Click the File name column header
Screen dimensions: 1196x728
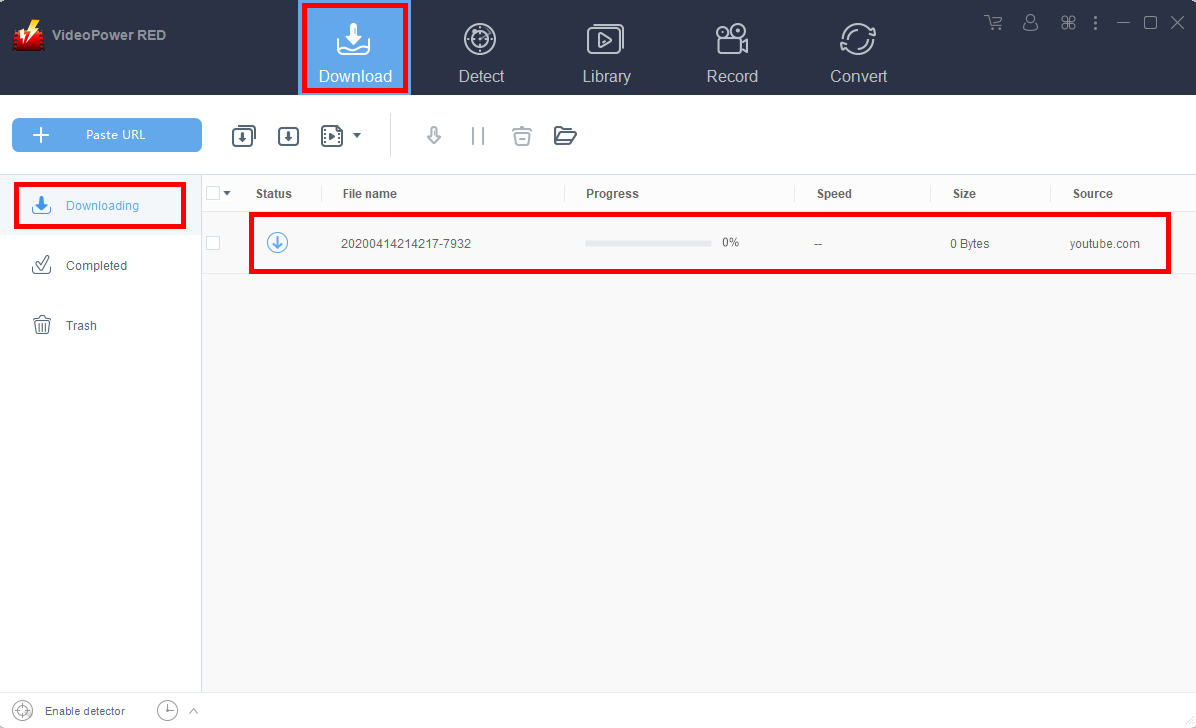pos(370,194)
